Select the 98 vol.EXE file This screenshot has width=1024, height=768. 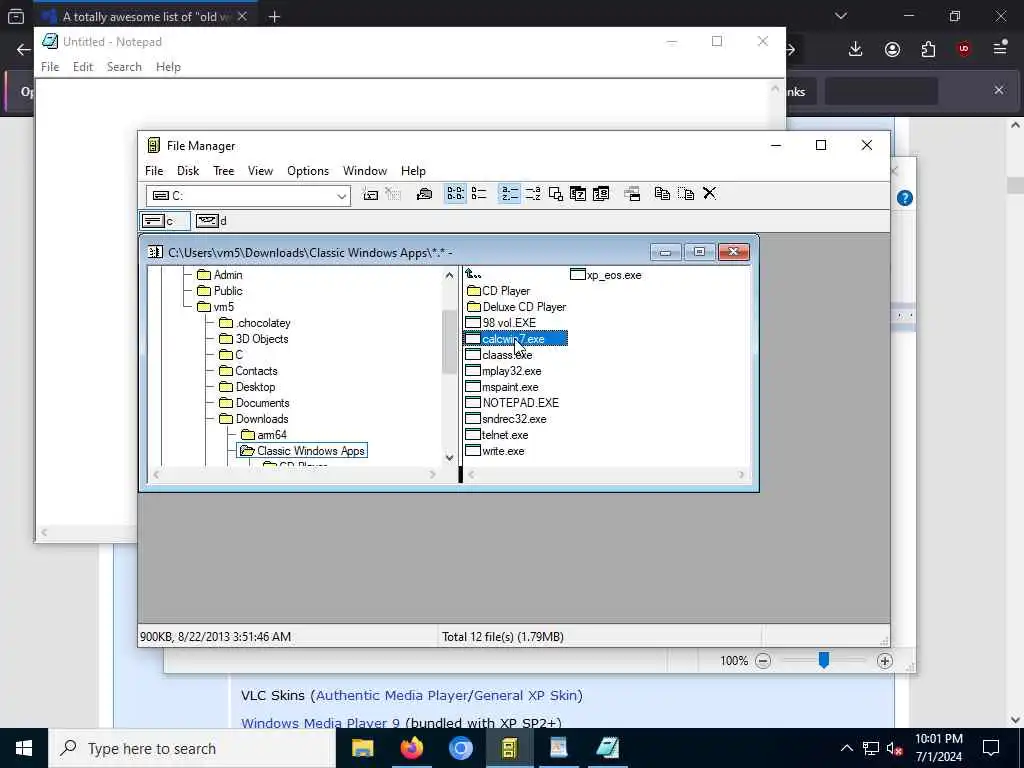point(501,323)
